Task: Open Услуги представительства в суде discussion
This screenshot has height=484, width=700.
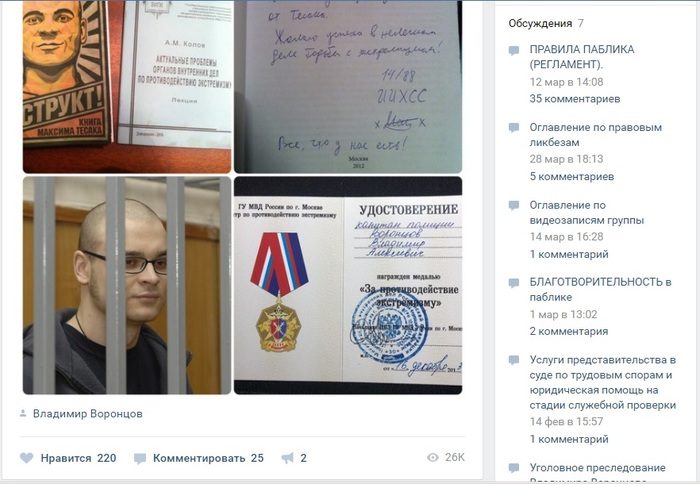Action: (603, 382)
